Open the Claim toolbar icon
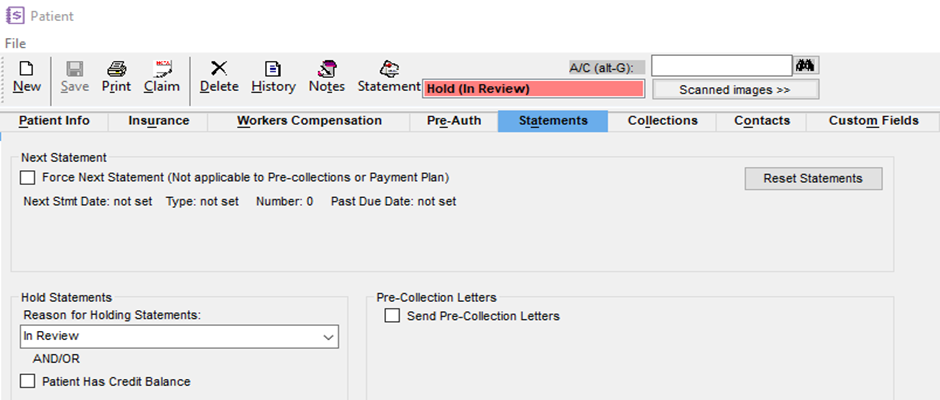 [x=162, y=68]
